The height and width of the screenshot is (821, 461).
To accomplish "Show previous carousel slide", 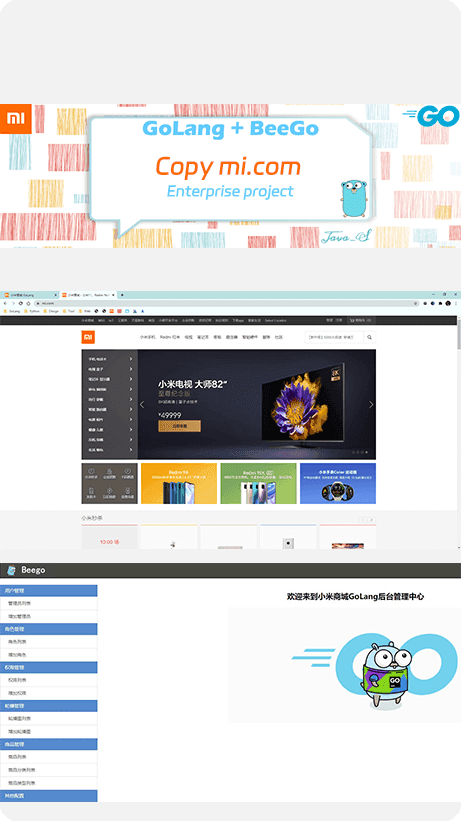I will (x=142, y=404).
